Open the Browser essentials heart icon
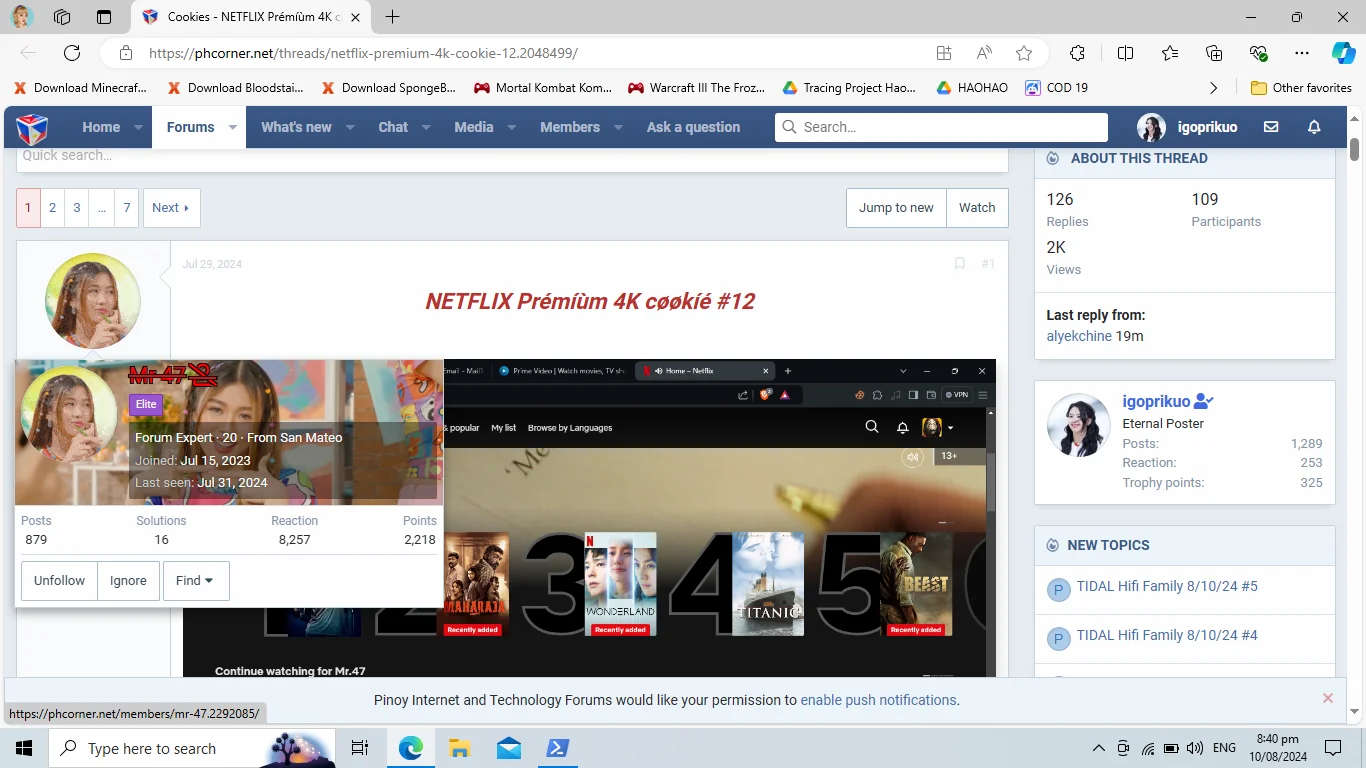1366x768 pixels. pyautogui.click(x=1258, y=53)
